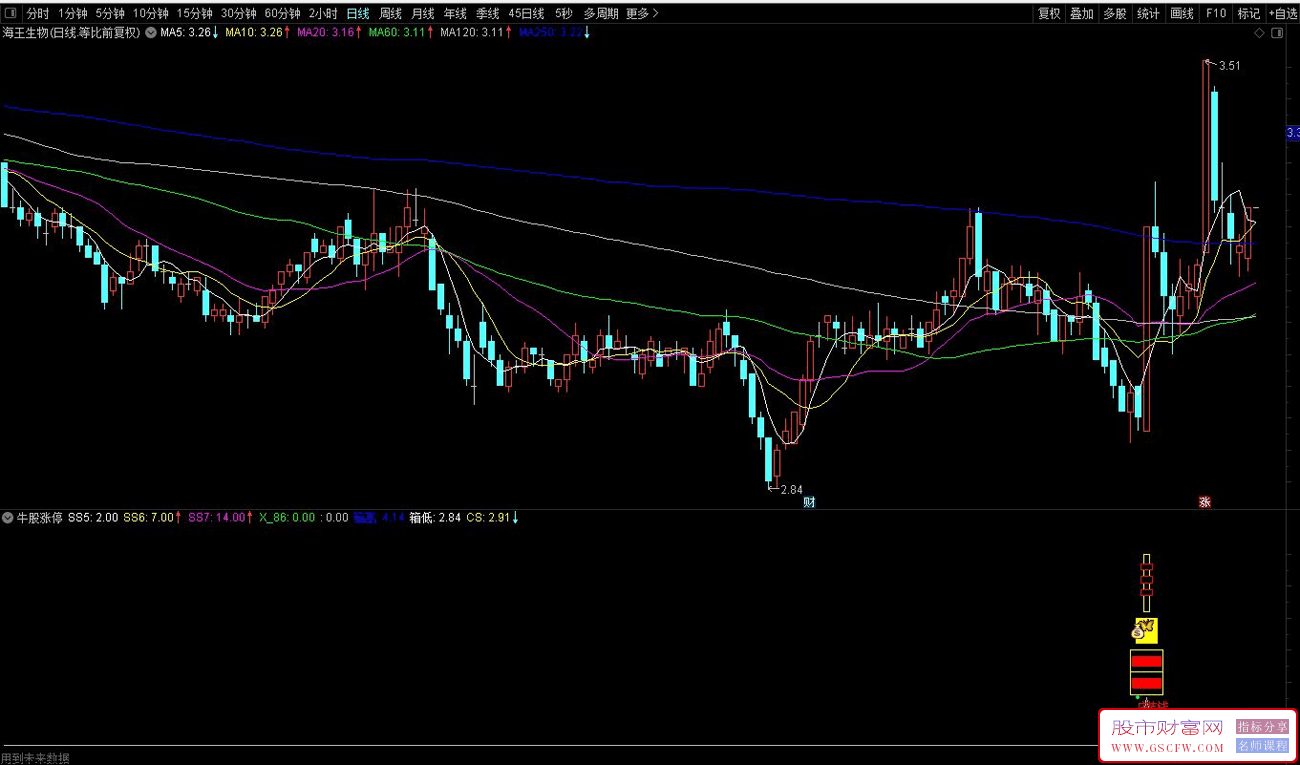Click the 统计 statistics button

1149,14
